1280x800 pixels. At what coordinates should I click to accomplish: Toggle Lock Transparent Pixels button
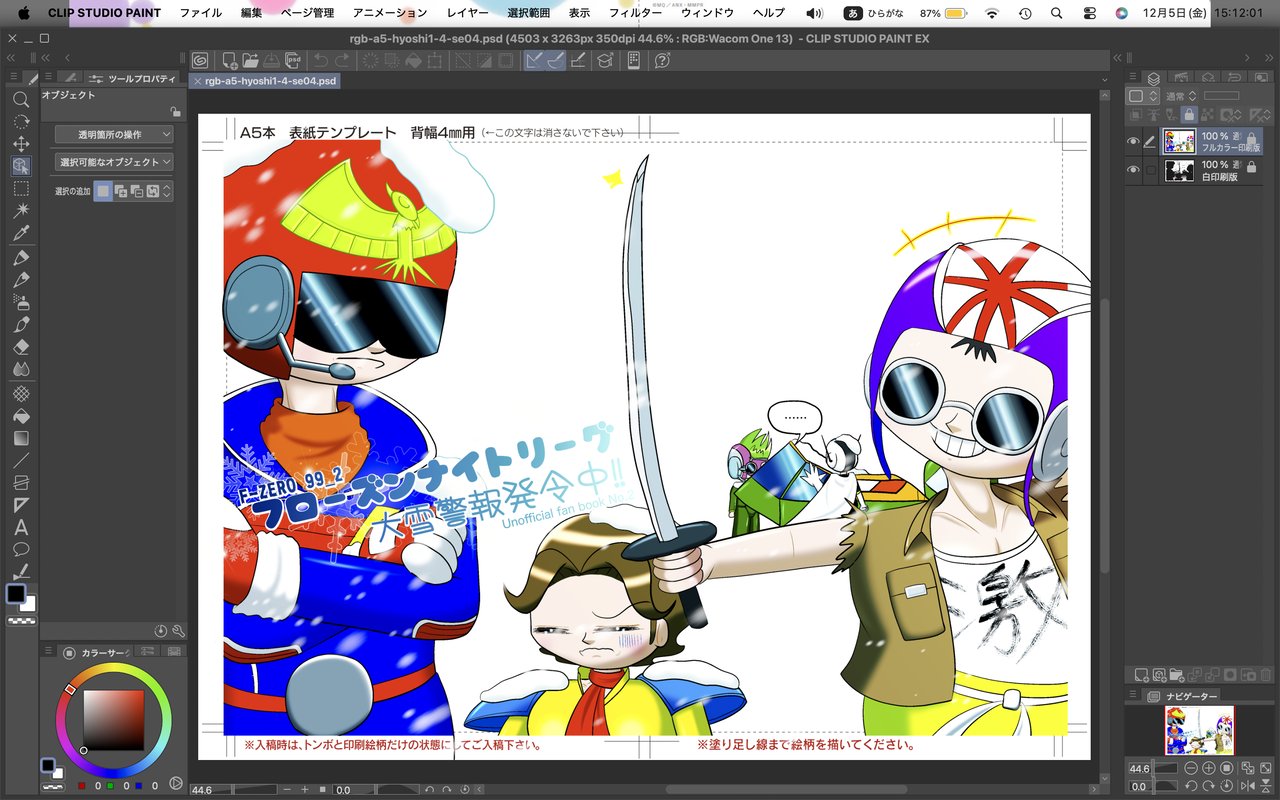(x=1207, y=115)
